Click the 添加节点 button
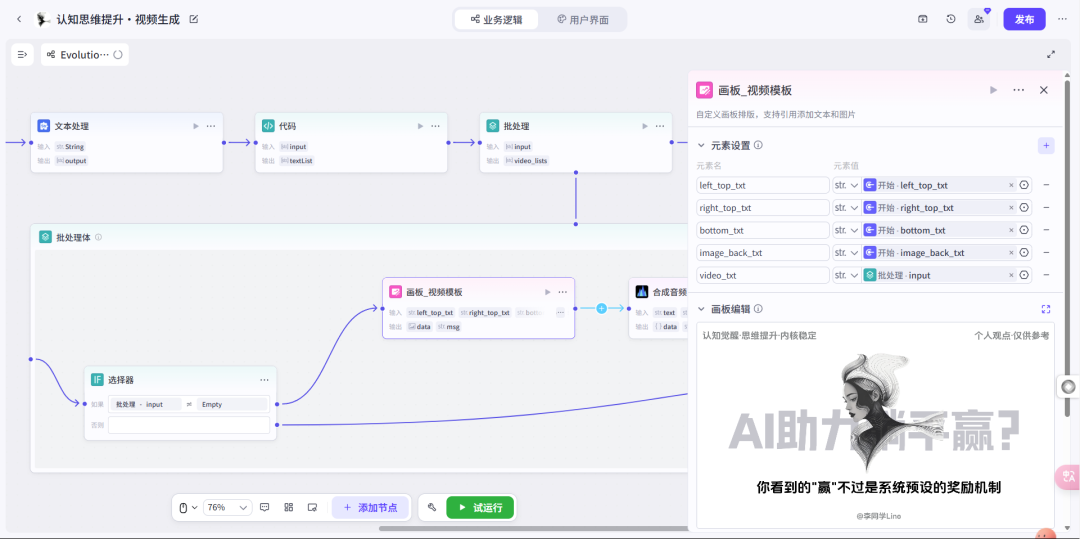 point(370,507)
